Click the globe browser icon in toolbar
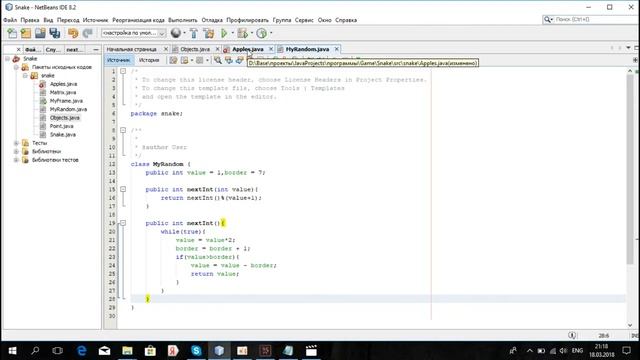The height and width of the screenshot is (360, 640). 176,33
